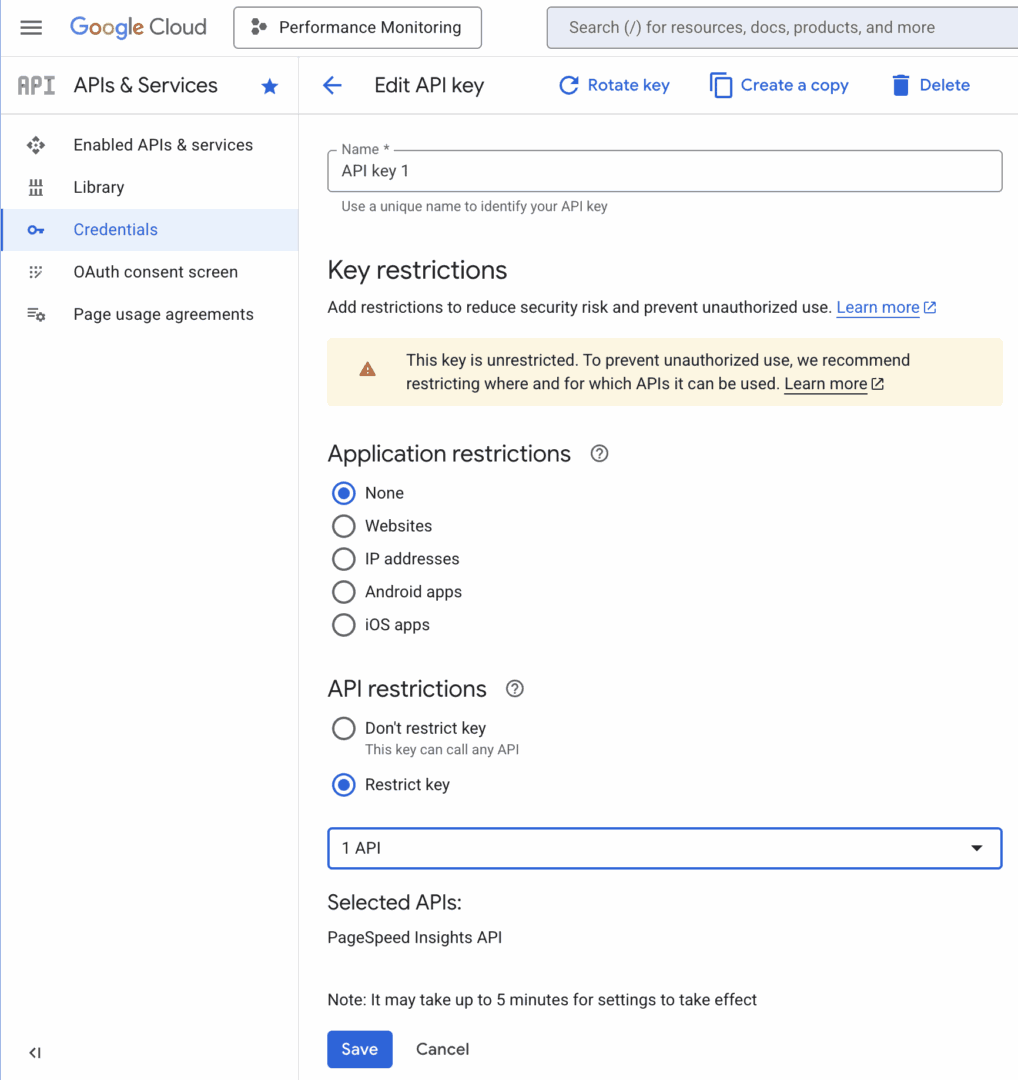Click the back arrow to leave Edit API key

point(331,86)
